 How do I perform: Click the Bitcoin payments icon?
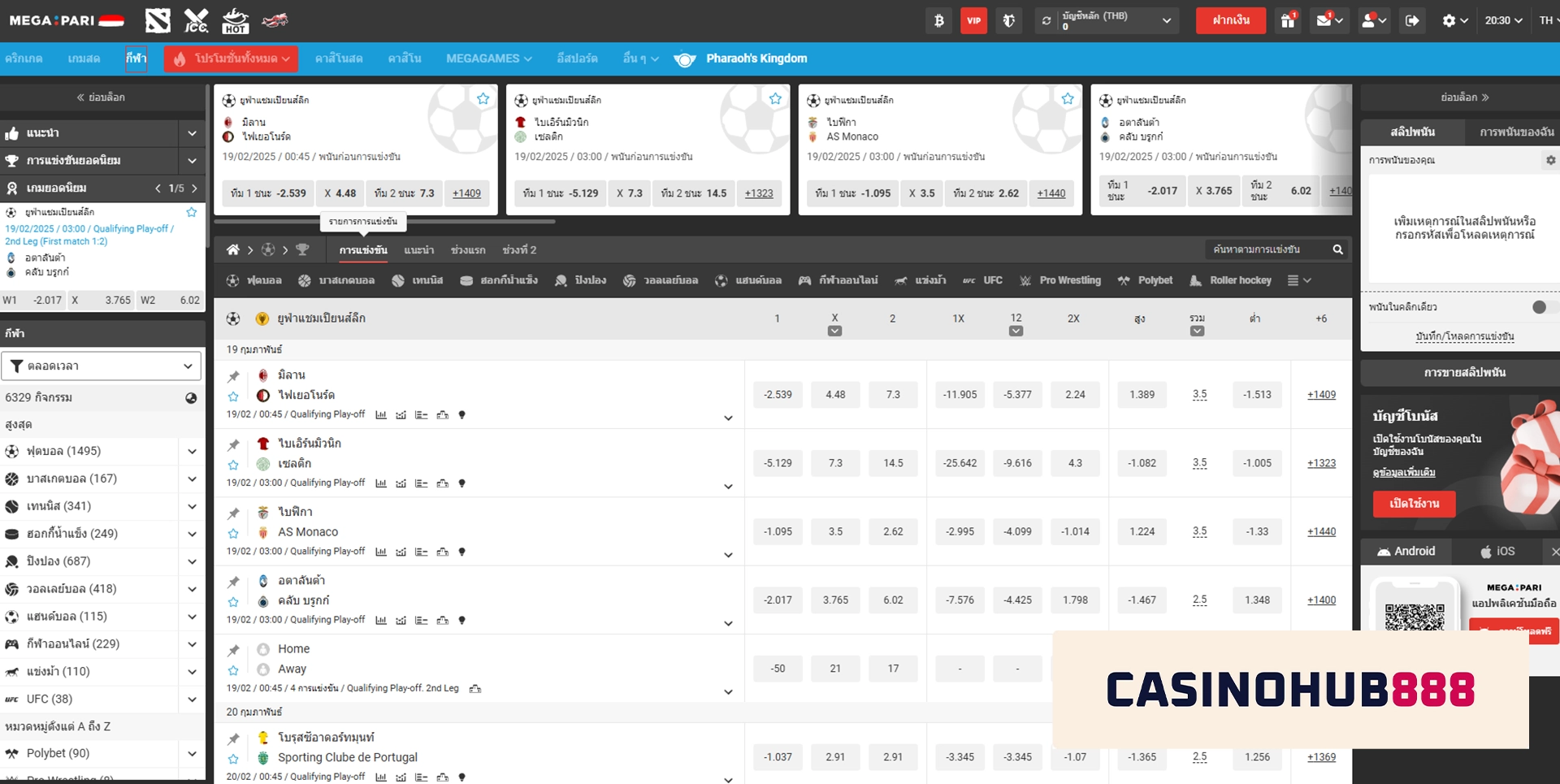[938, 20]
